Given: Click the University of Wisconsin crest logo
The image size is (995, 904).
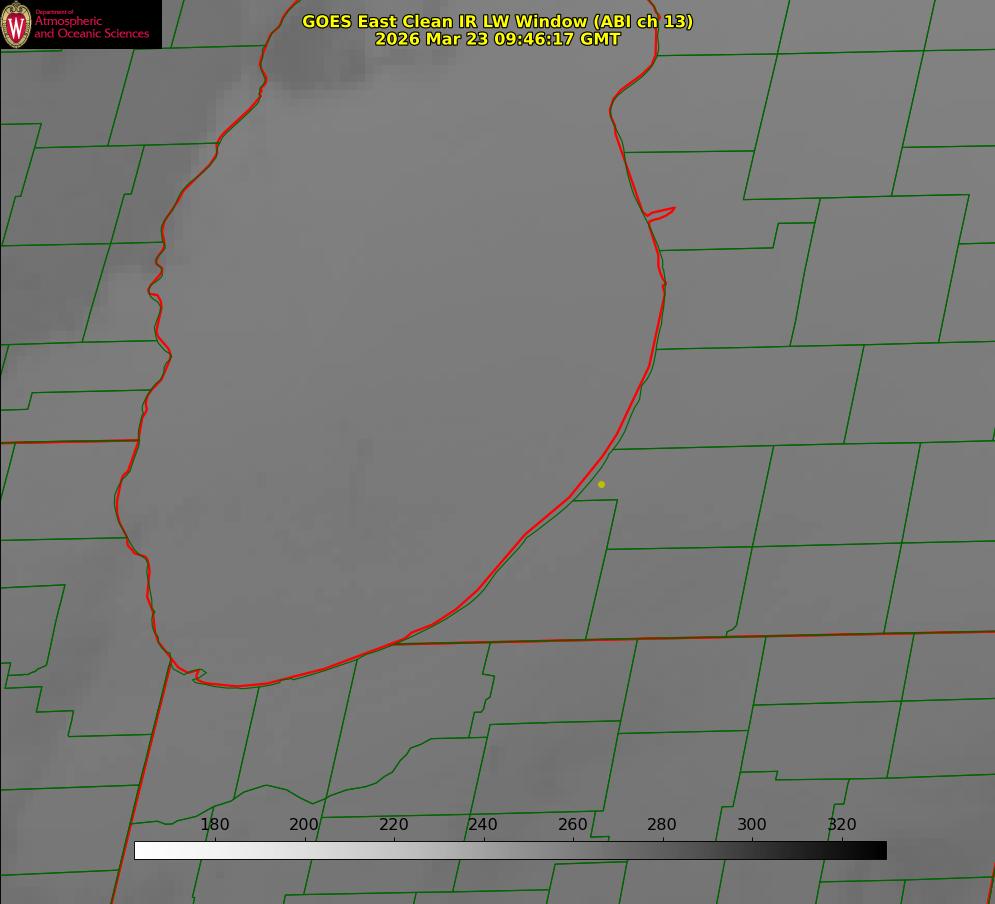Looking at the screenshot, I should coord(16,24).
